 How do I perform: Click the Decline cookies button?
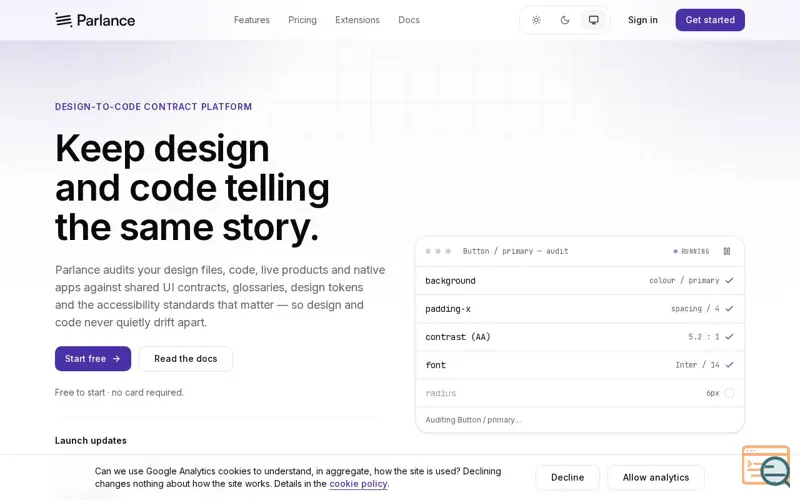pyautogui.click(x=567, y=478)
